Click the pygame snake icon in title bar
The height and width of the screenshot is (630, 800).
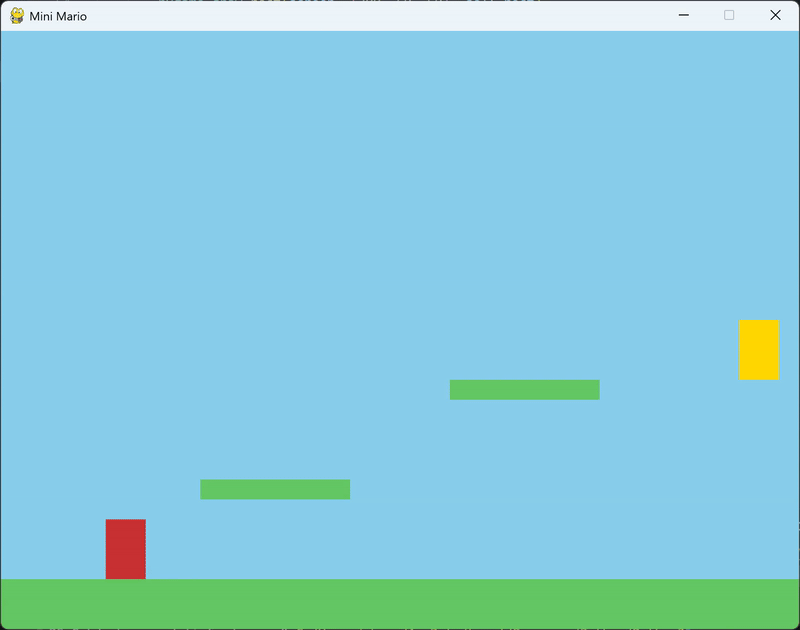17,16
